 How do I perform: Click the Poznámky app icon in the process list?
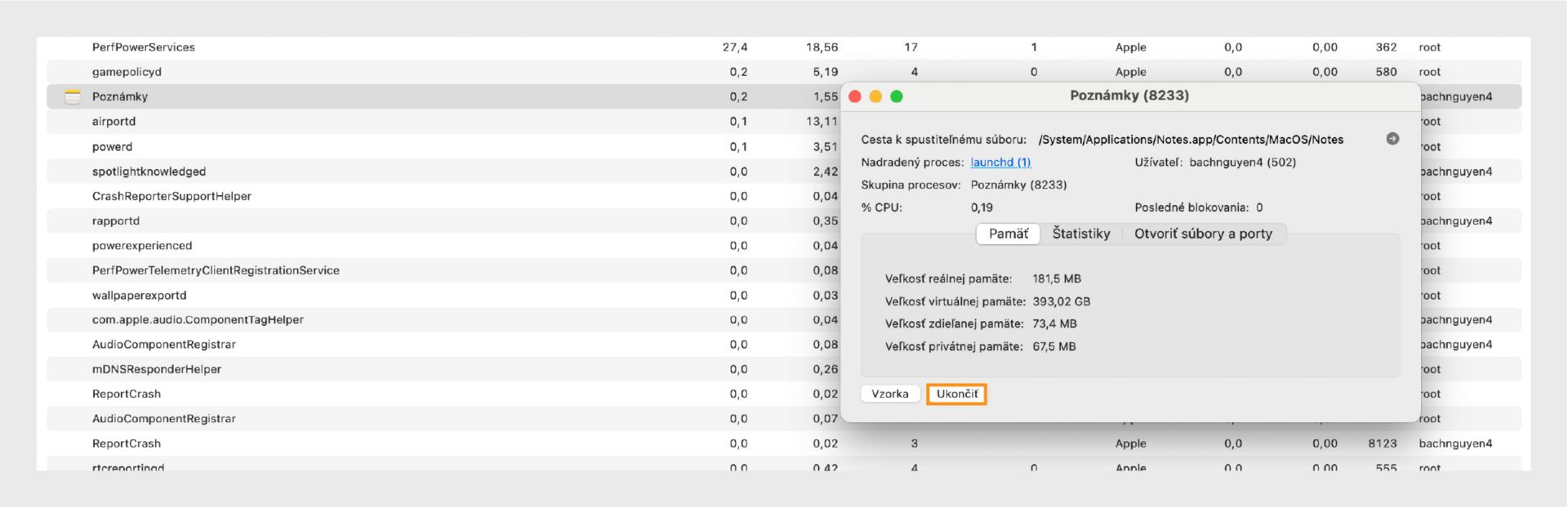73,97
